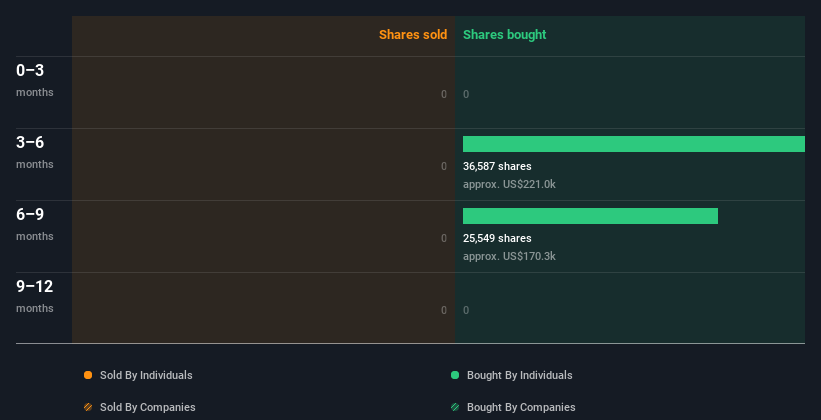The height and width of the screenshot is (420, 821).
Task: Click the green bar for 6–9 months
Action: pos(590,216)
